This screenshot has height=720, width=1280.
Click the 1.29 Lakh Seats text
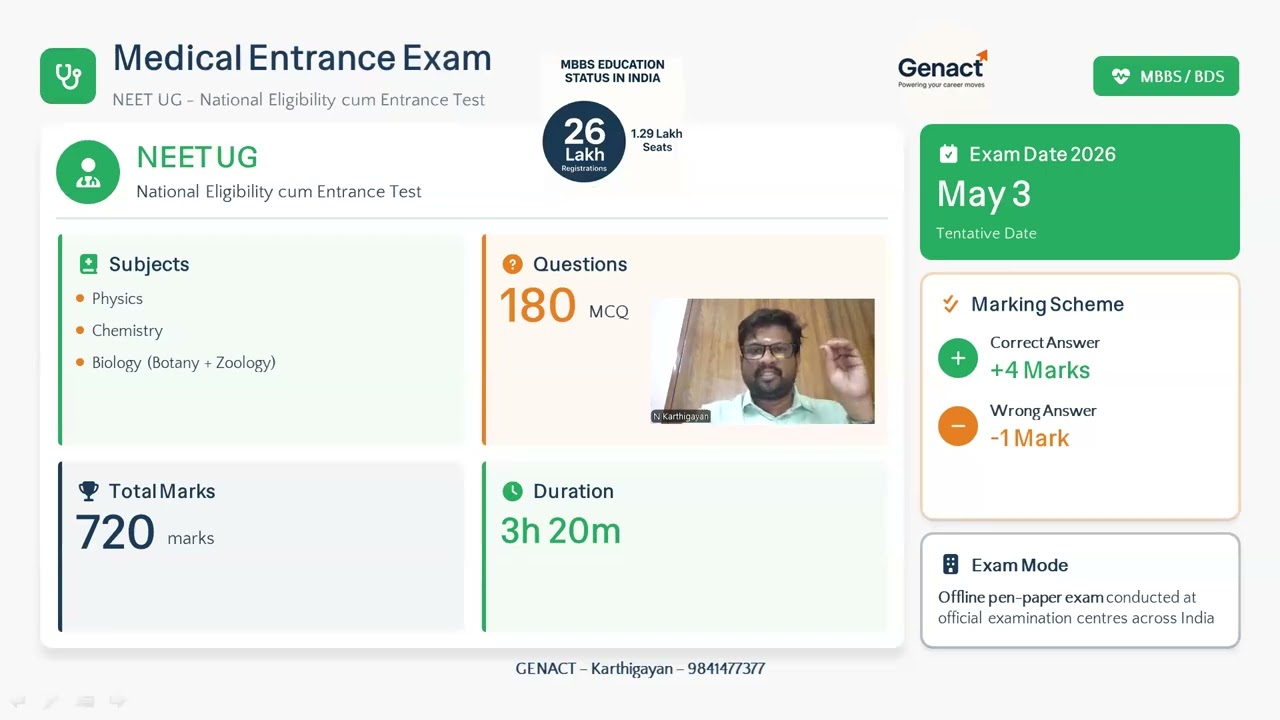(657, 140)
